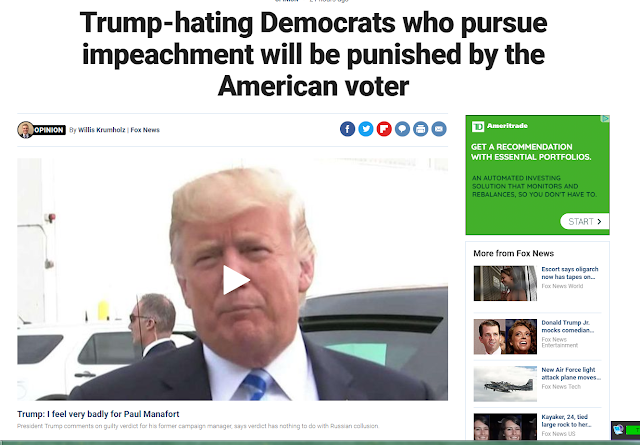
Task: Click the Air Force plane thumbnail
Action: click(505, 384)
